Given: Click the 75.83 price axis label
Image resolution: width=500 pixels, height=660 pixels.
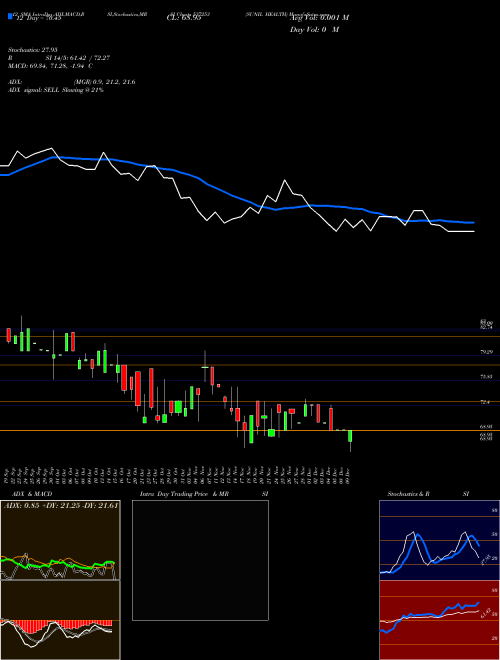Looking at the screenshot, I should [x=486, y=377].
